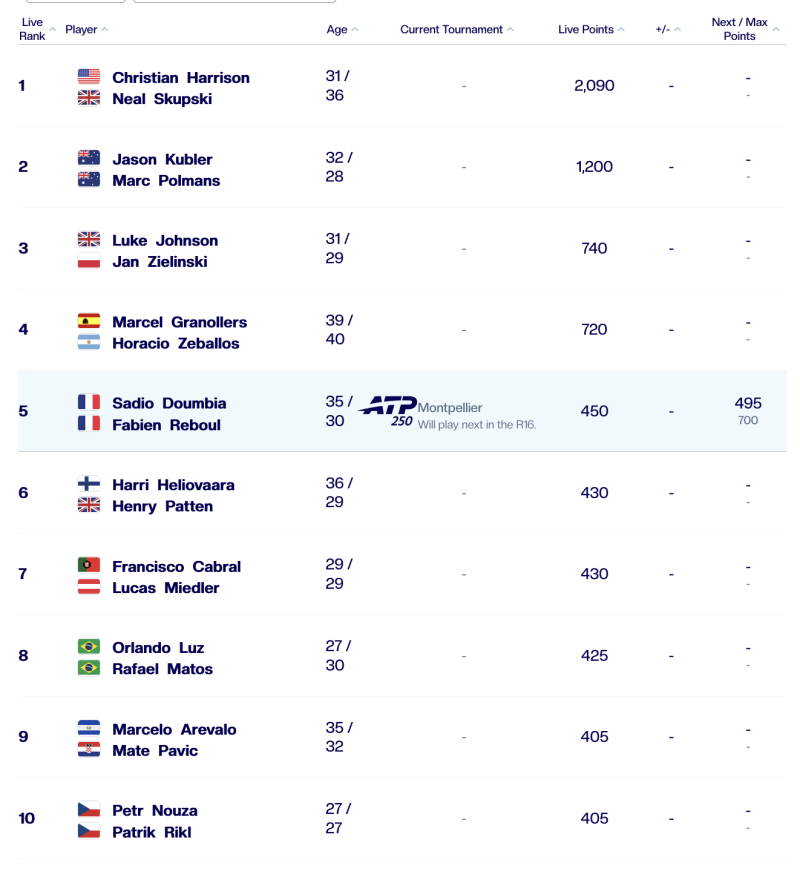
Task: Open Jason Kubler's player profile
Action: click(x=162, y=159)
